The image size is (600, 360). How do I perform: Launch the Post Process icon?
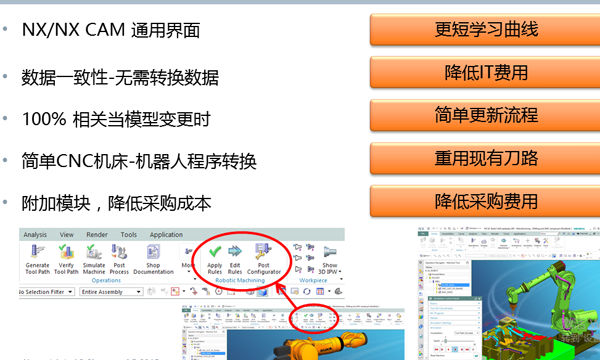click(x=119, y=259)
